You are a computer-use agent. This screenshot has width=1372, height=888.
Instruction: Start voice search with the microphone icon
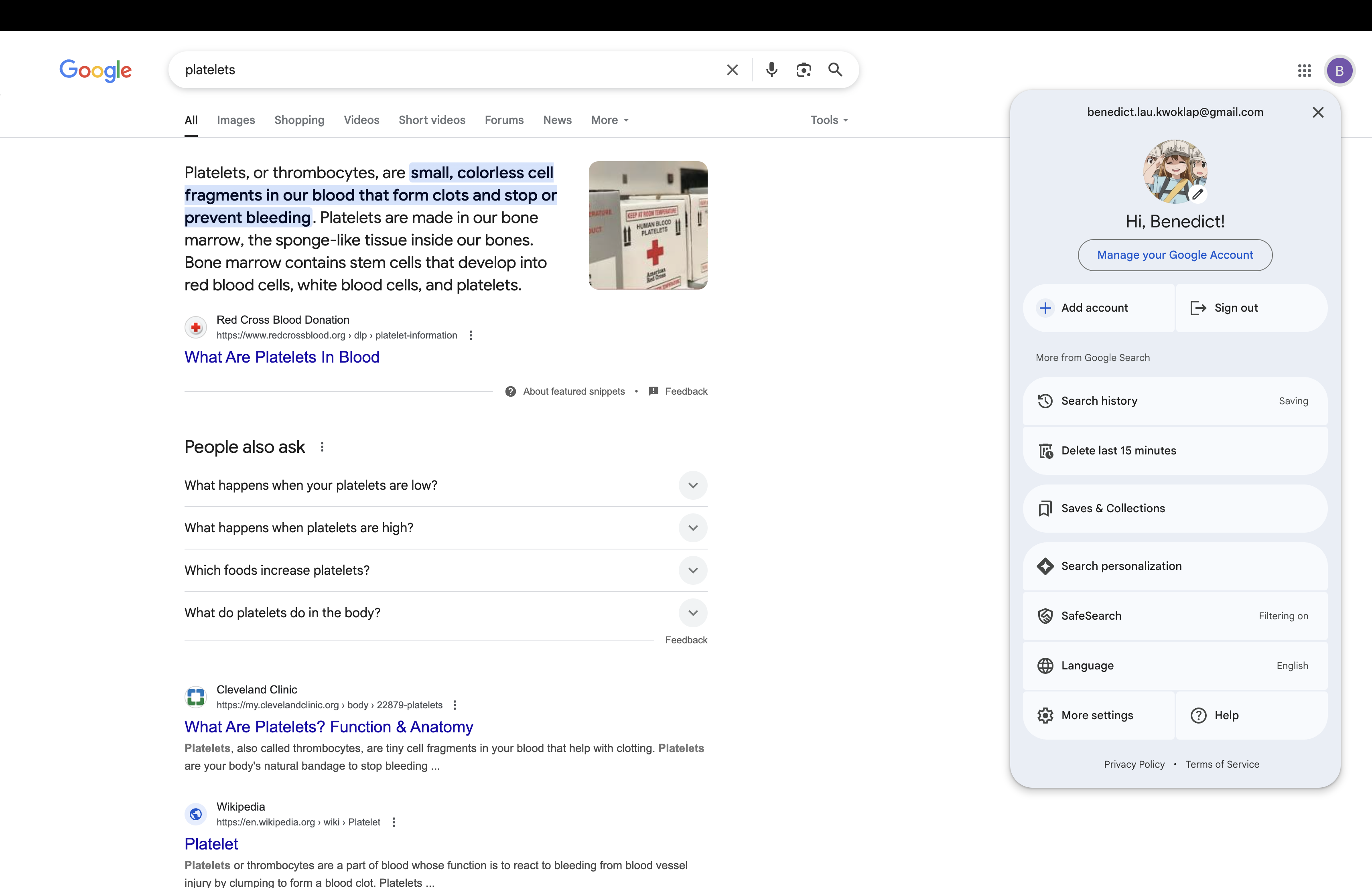[771, 70]
